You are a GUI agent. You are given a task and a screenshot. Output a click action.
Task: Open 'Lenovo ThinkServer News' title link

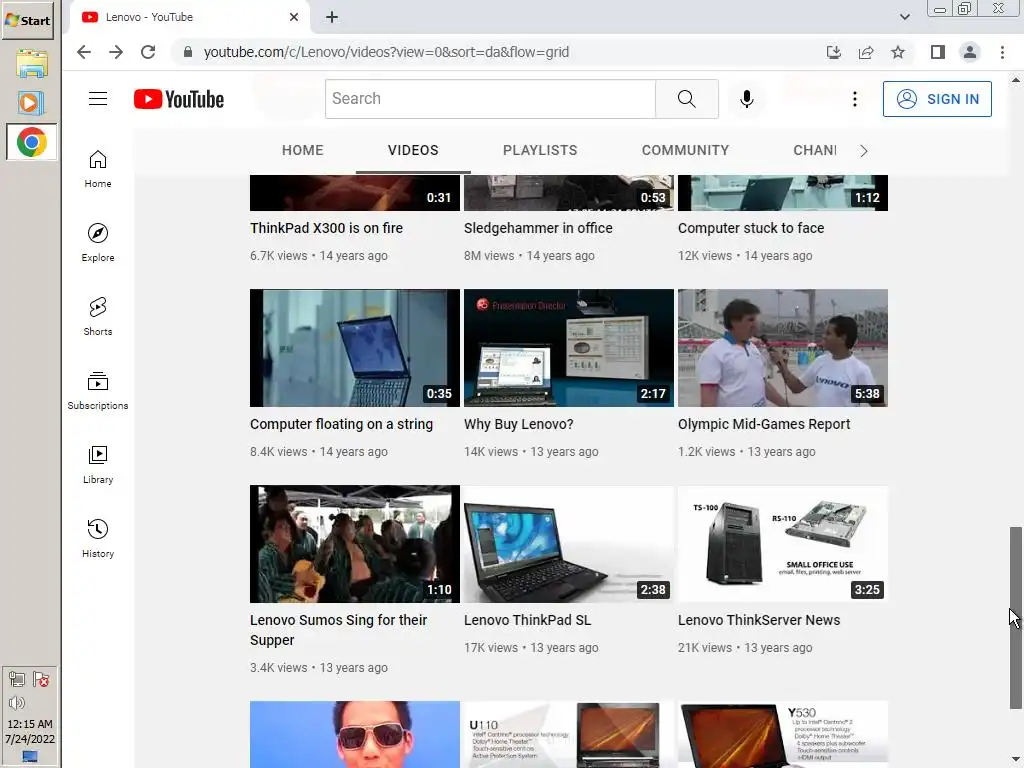point(759,620)
